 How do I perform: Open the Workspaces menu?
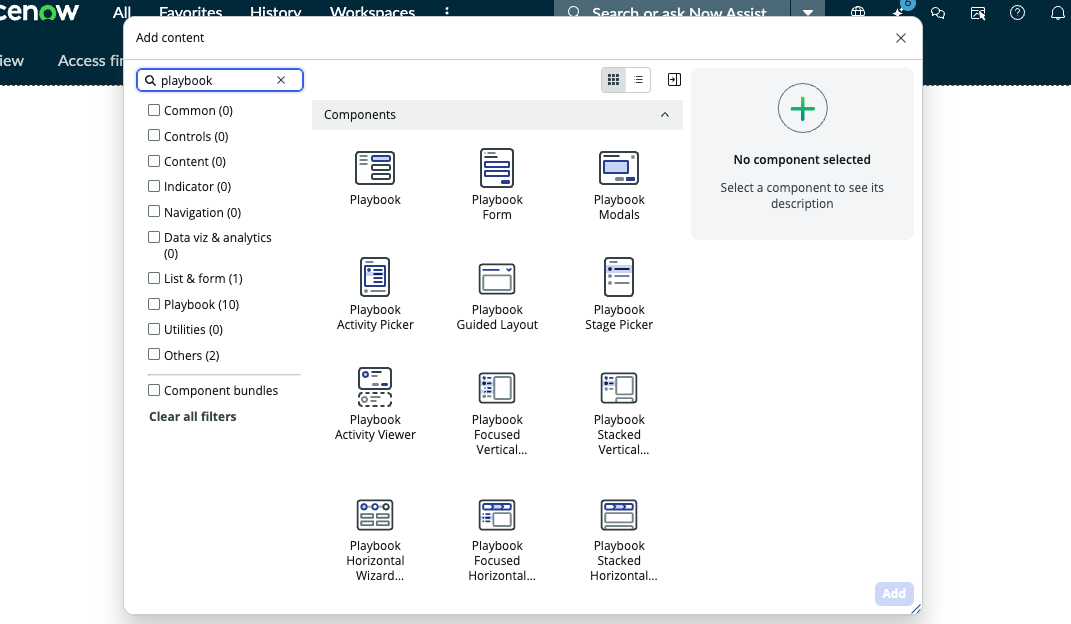[372, 12]
